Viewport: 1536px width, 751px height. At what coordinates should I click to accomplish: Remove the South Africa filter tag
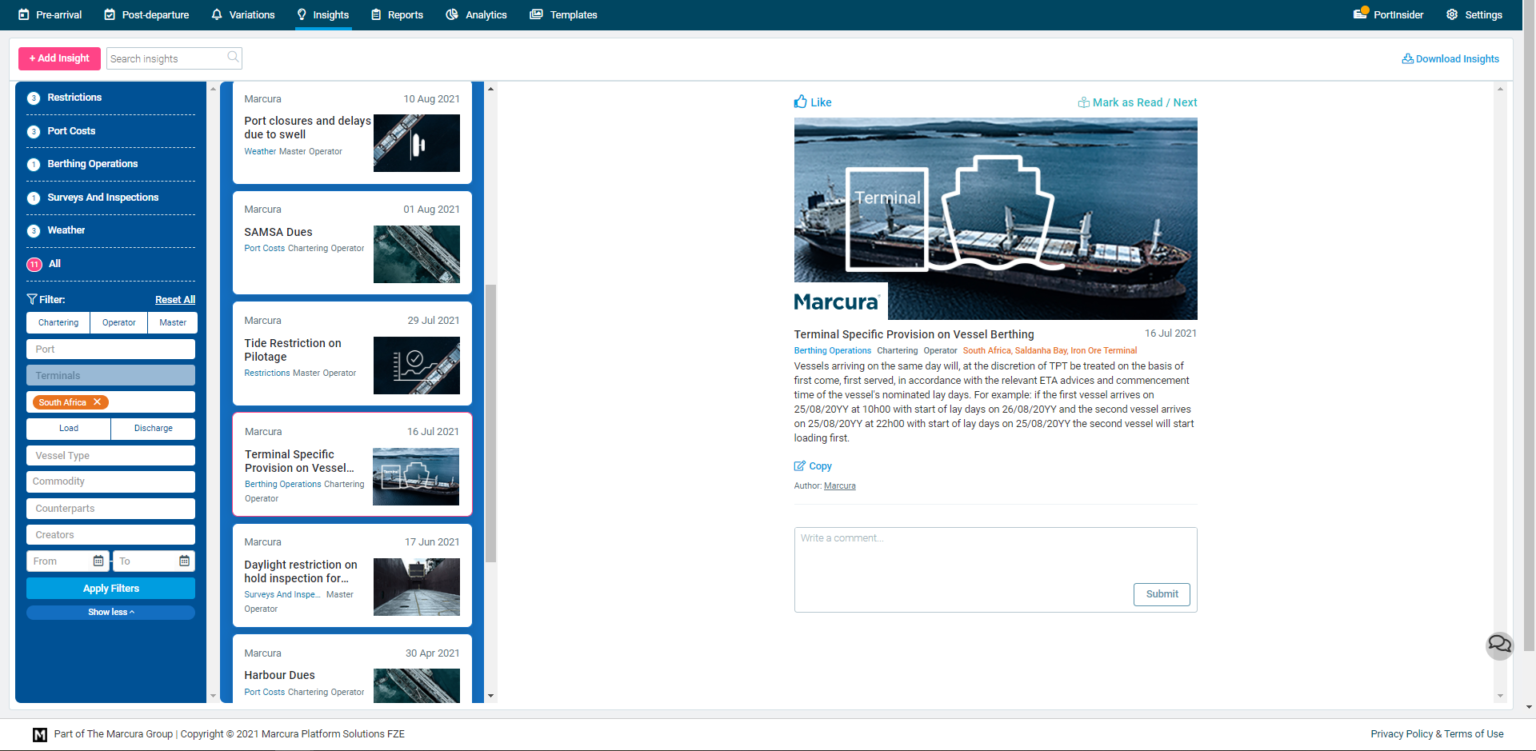point(96,402)
